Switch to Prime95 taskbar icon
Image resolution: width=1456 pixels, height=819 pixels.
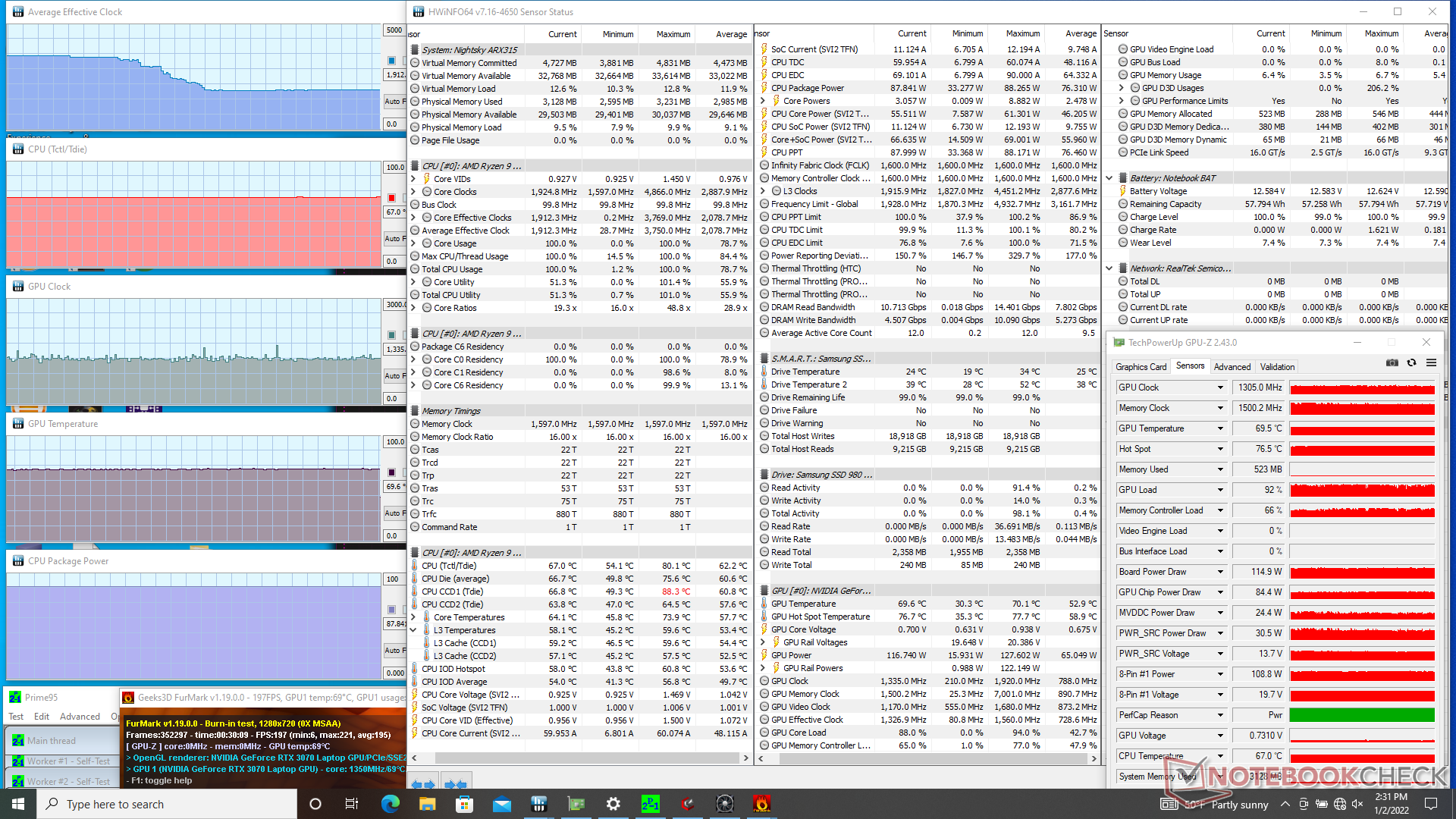[650, 804]
